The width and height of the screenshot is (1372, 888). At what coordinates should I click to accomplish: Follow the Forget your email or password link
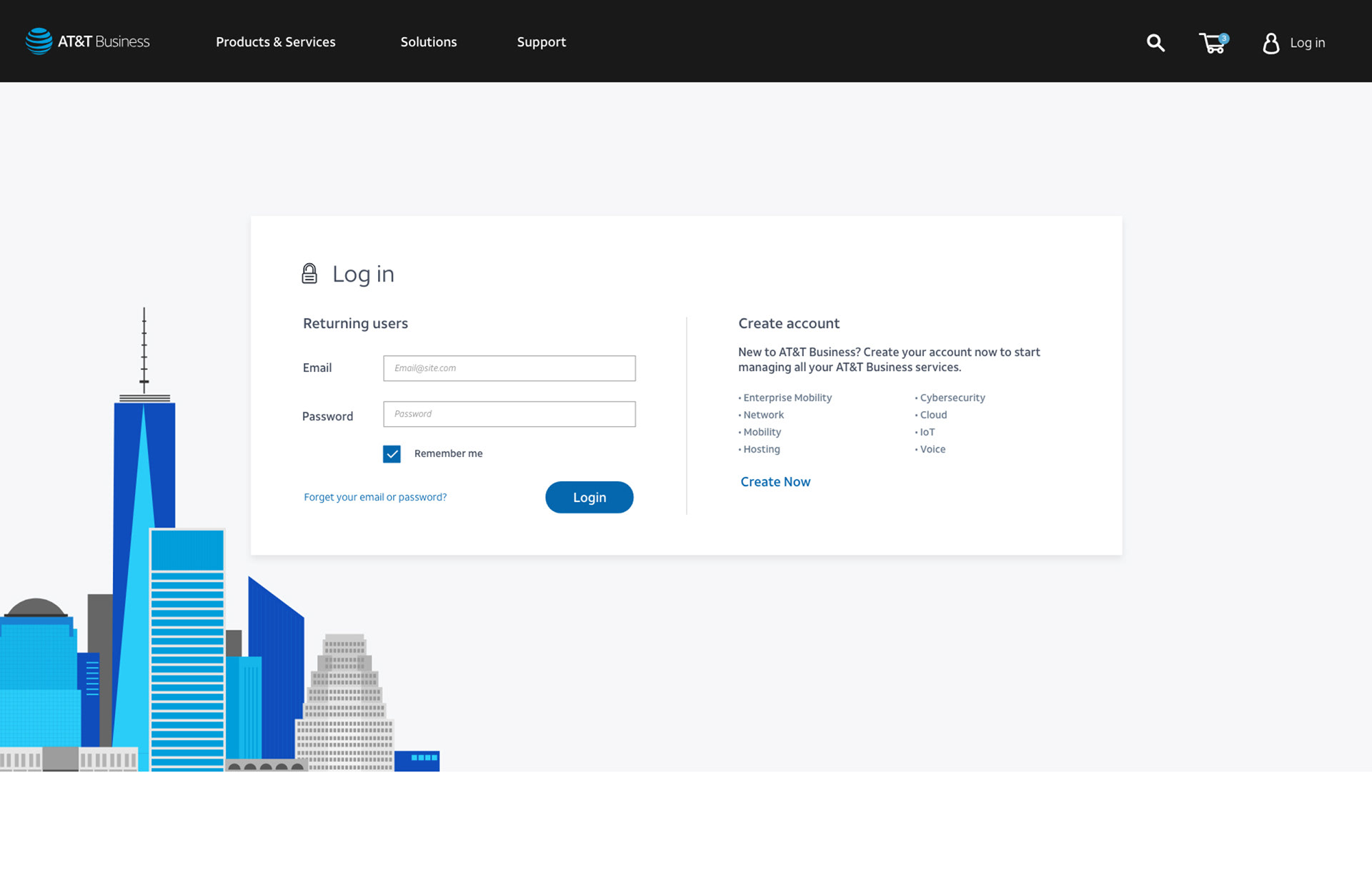click(x=375, y=497)
